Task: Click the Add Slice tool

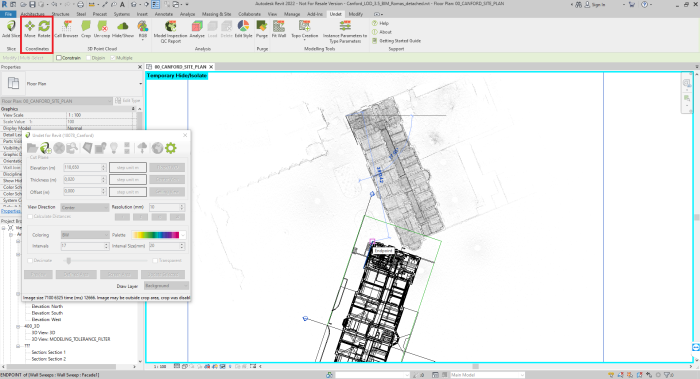Action: 11,29
